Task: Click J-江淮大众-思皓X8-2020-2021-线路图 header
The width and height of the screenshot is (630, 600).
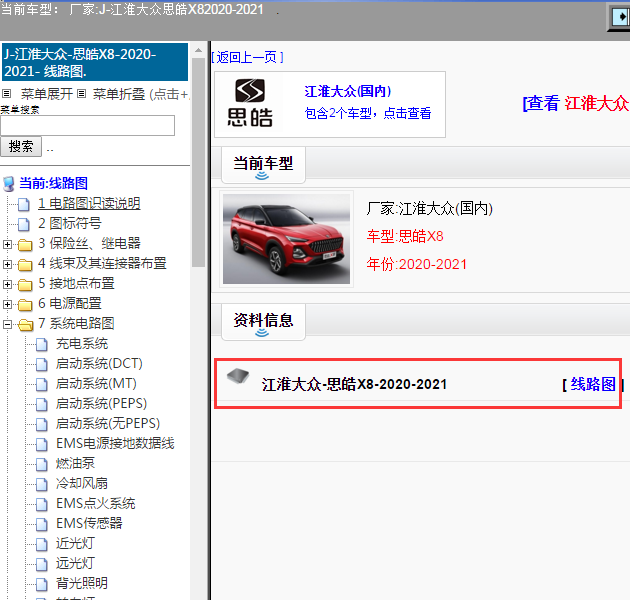Action: (95, 62)
